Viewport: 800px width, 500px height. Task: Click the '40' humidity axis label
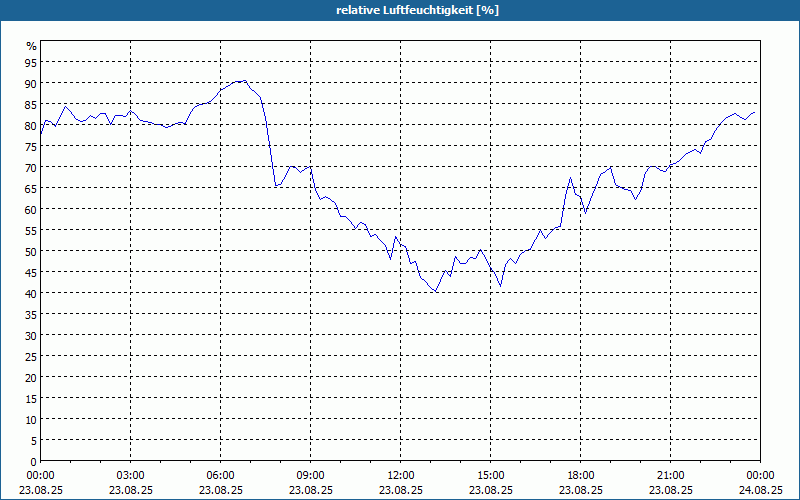click(31, 293)
